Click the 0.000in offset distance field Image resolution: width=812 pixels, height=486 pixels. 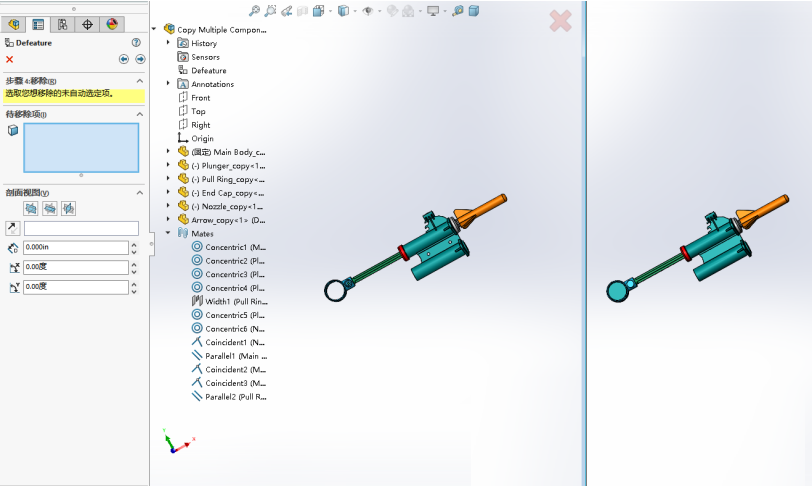click(75, 247)
